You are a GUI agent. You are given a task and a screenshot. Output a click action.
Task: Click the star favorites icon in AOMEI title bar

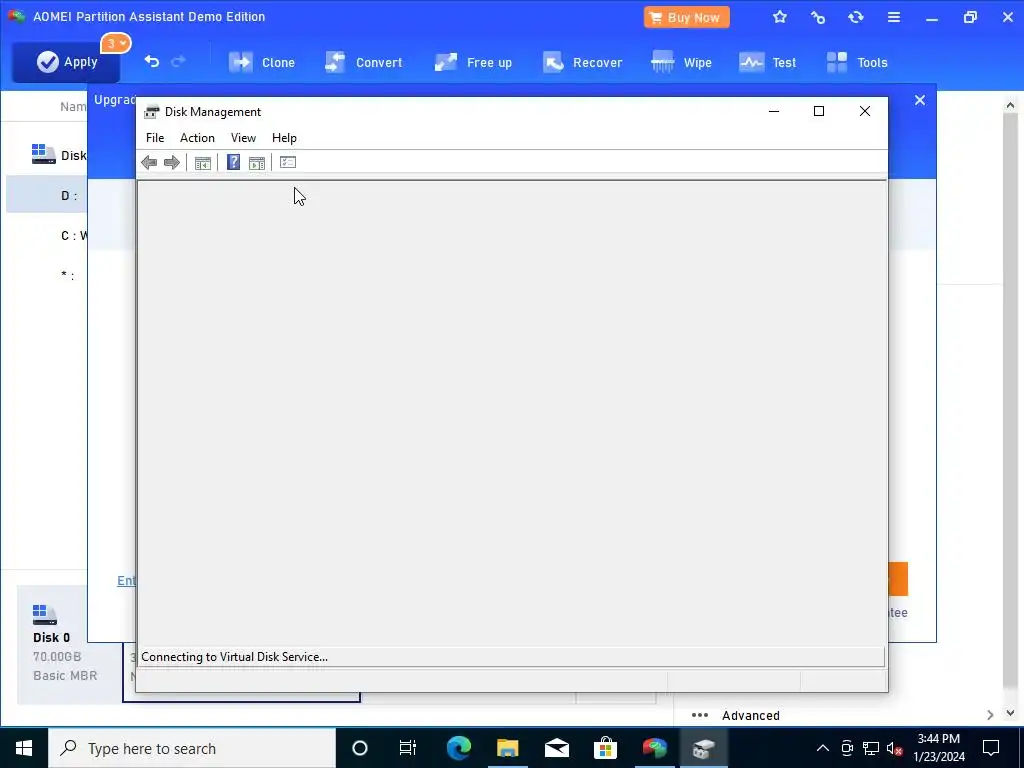click(x=780, y=18)
